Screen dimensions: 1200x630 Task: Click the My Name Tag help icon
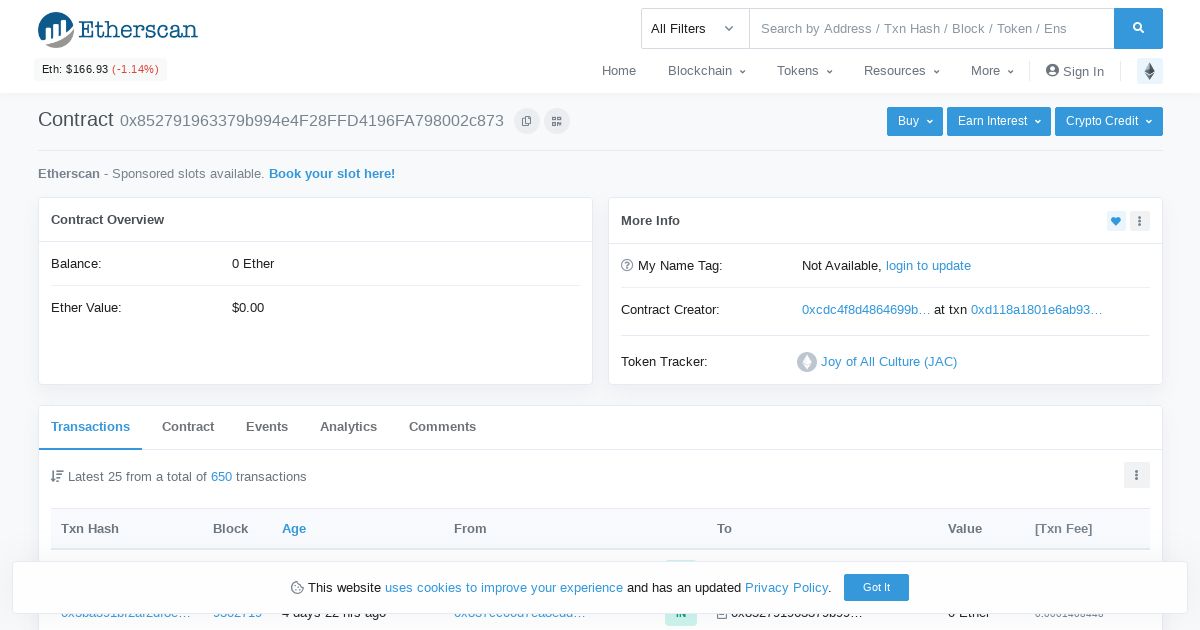[x=627, y=266]
